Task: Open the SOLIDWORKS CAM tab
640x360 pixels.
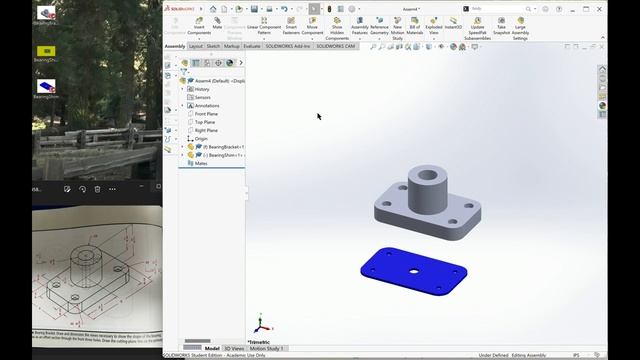Action: (336, 47)
